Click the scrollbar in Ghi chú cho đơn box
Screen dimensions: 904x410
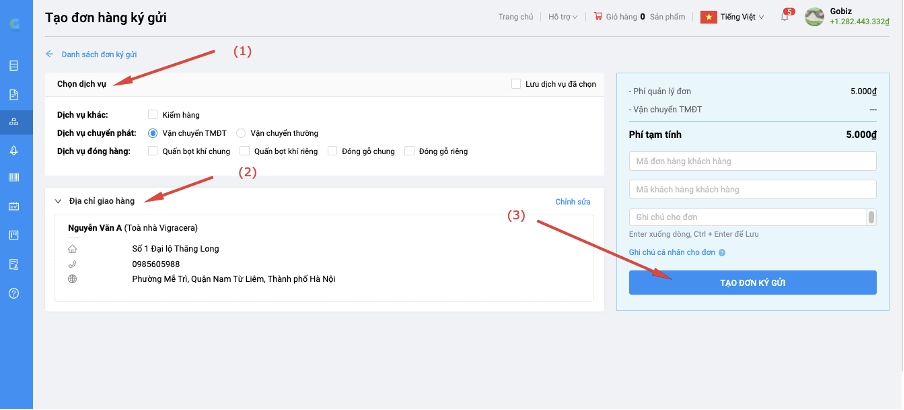[871, 218]
